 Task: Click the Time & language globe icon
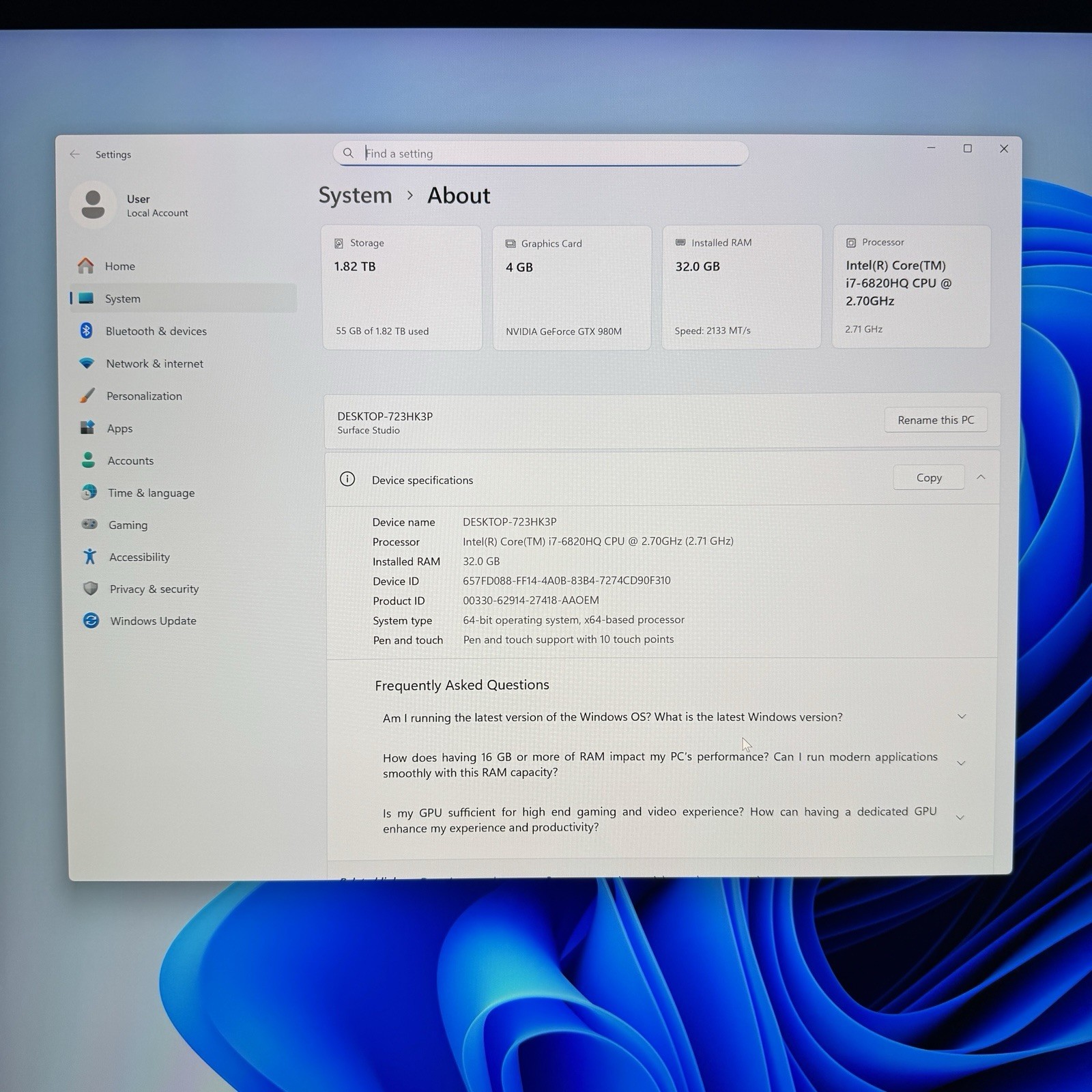coord(89,492)
